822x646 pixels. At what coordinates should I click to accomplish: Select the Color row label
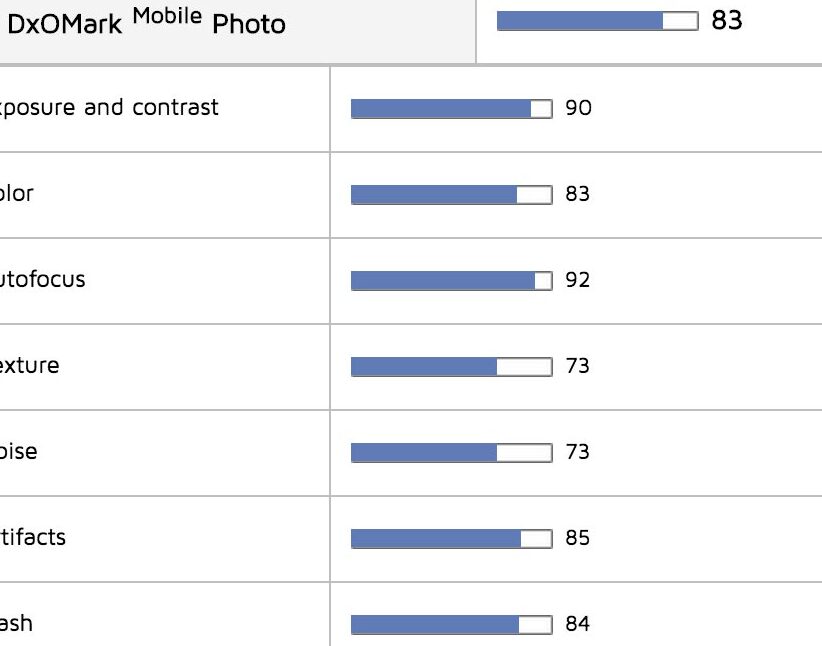click(x=17, y=193)
